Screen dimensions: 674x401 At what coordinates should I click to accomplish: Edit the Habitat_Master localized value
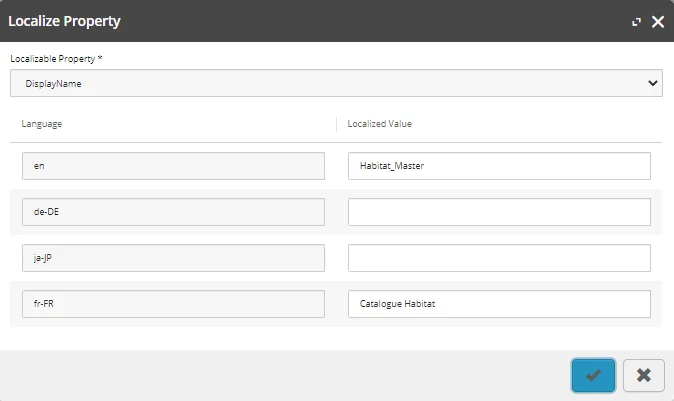point(499,166)
